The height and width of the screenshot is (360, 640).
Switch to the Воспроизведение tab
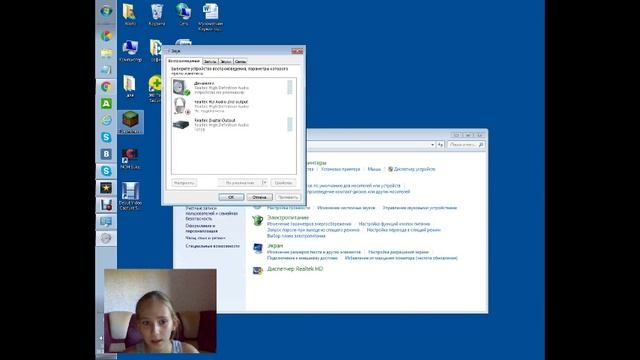point(184,61)
